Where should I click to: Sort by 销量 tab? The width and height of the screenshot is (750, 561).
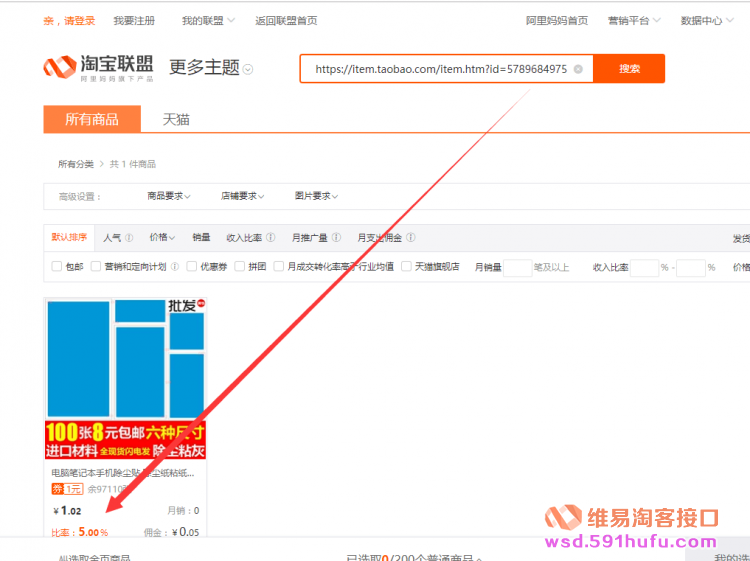(x=201, y=238)
